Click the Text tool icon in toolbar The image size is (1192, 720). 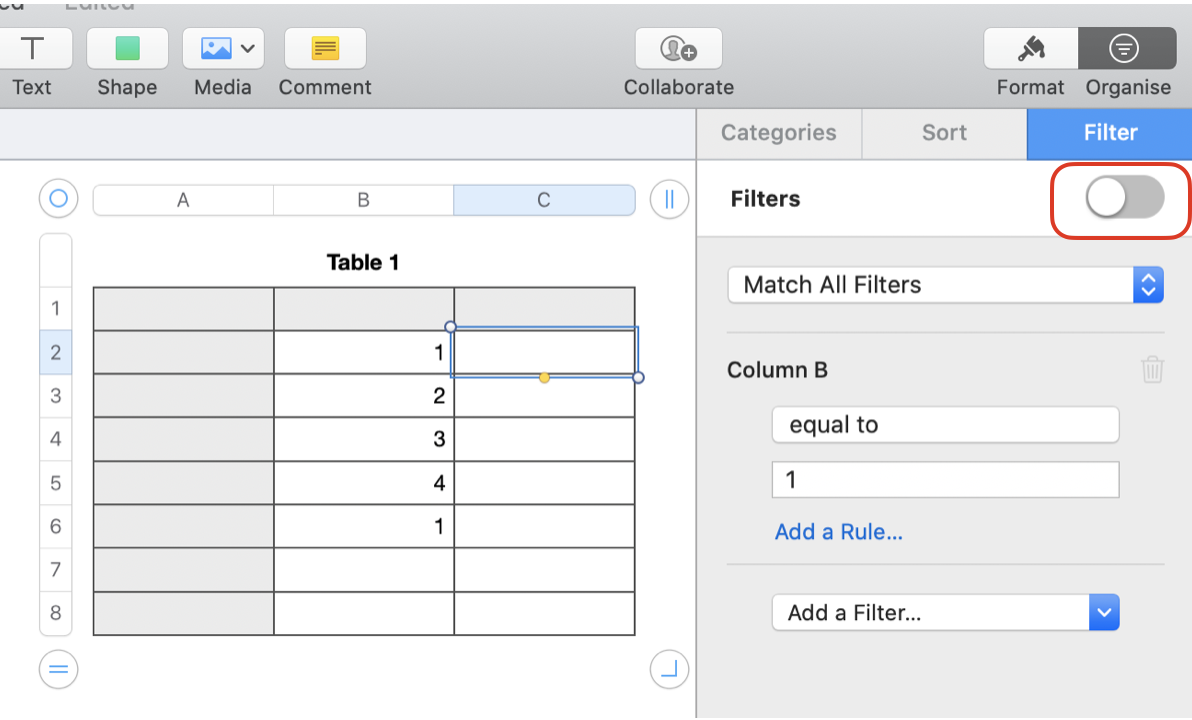click(x=33, y=48)
